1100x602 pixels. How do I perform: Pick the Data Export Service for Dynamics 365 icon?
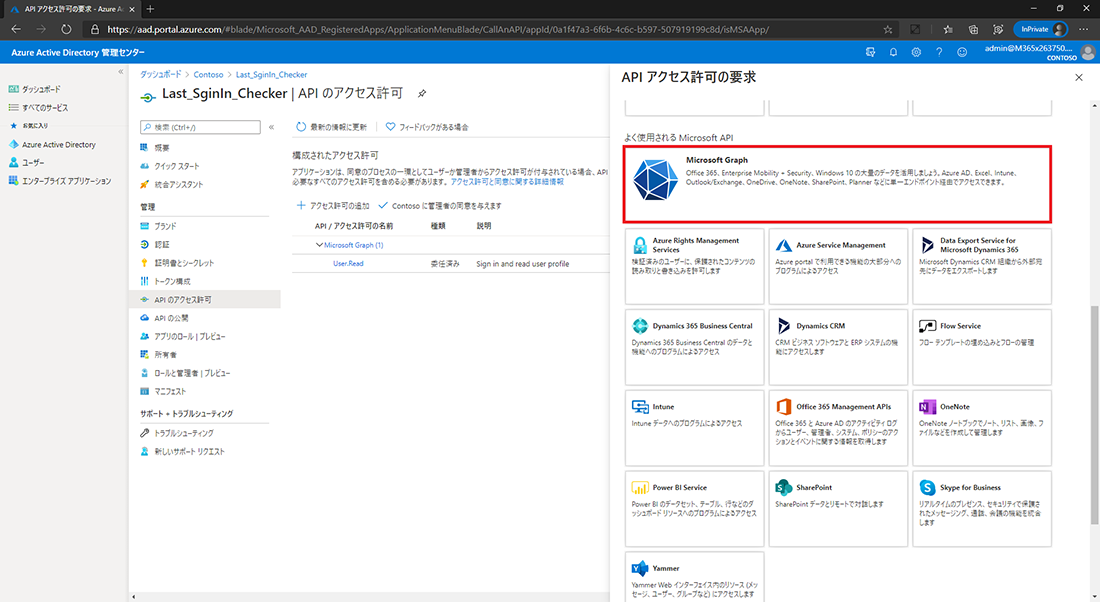pyautogui.click(x=927, y=245)
